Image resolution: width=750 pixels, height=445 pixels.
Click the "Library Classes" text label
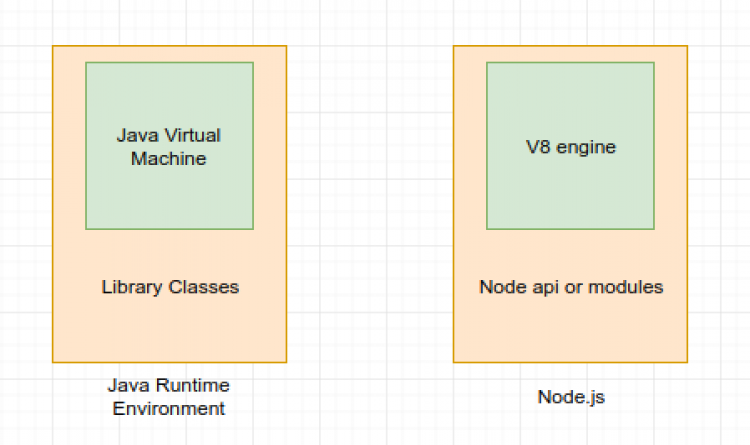tap(170, 287)
